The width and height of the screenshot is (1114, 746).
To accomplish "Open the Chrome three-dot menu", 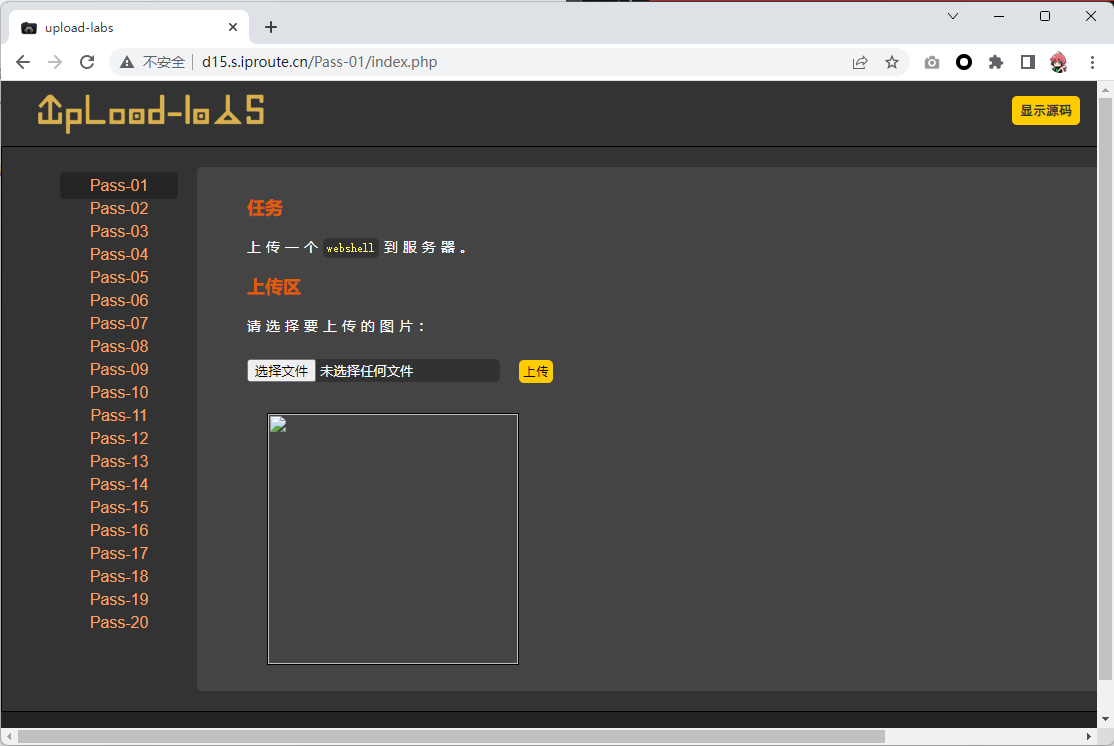I will tap(1092, 62).
